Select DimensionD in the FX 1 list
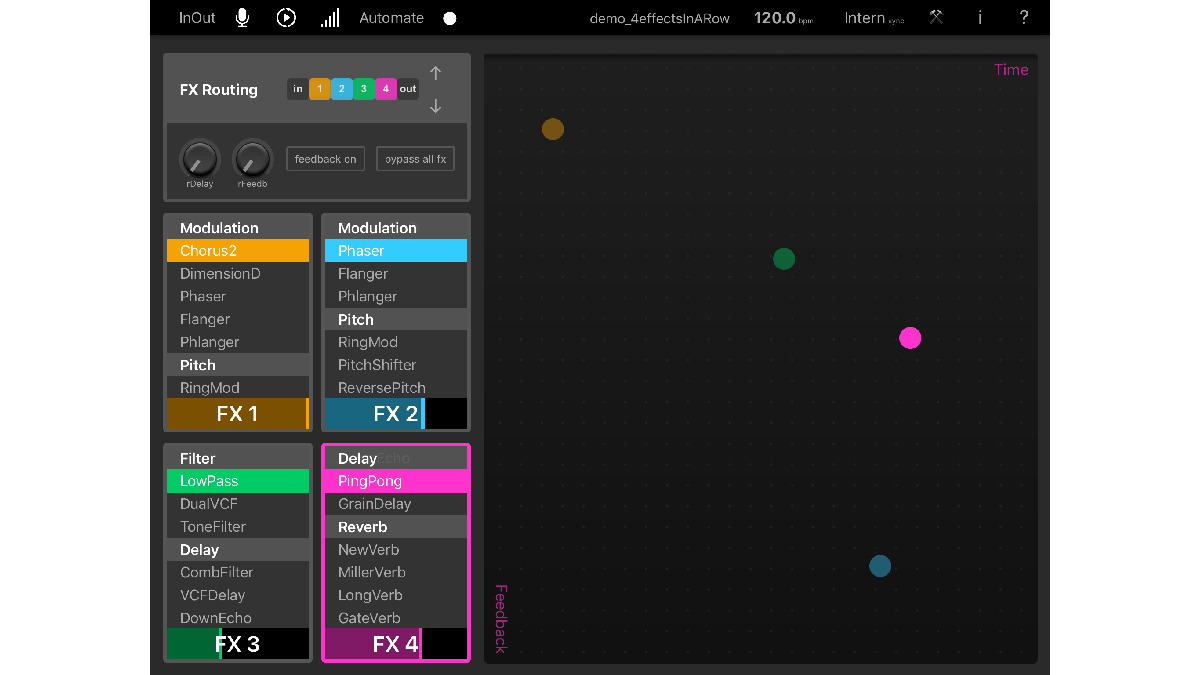Viewport: 1200px width, 675px height. click(x=238, y=273)
